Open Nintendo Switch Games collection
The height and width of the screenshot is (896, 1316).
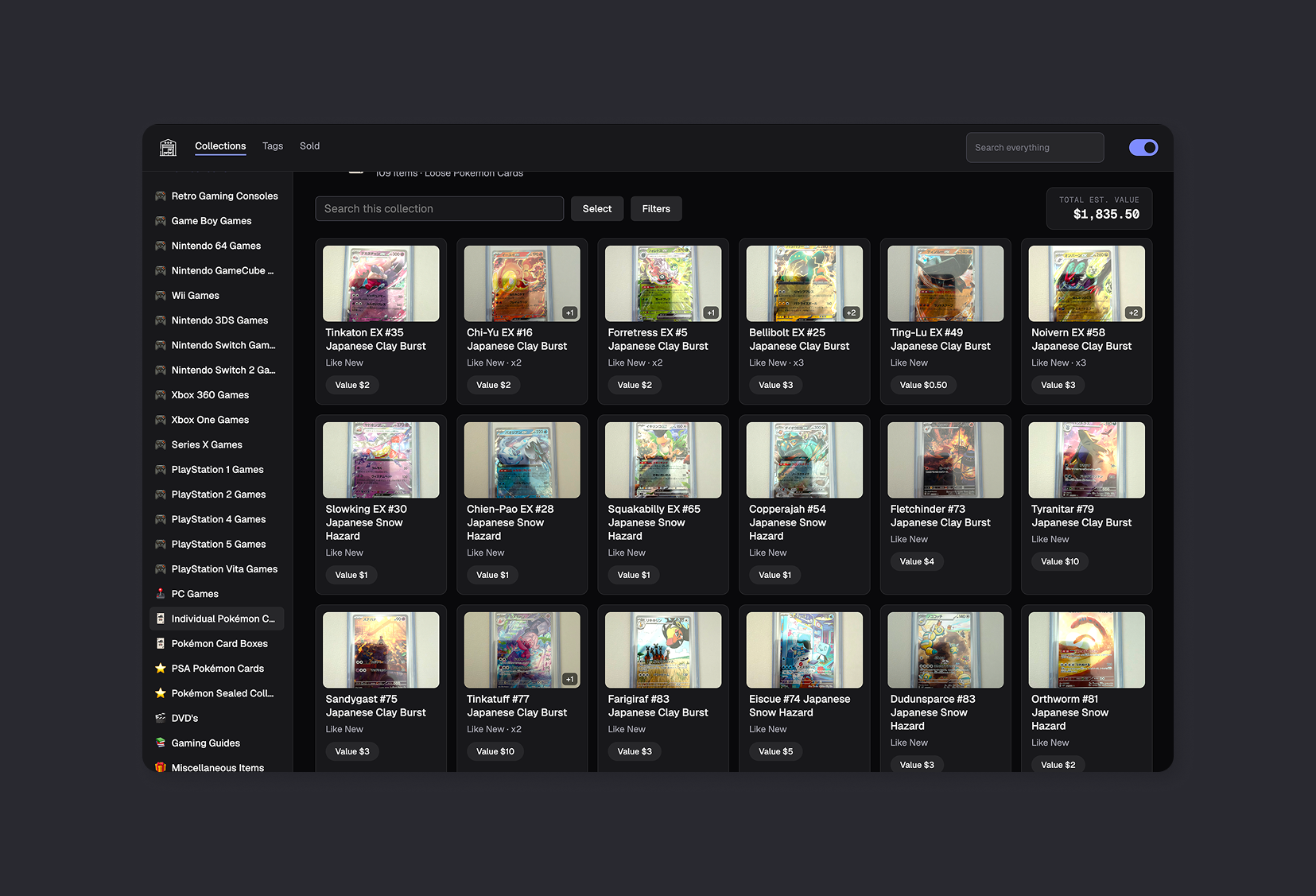[216, 345]
